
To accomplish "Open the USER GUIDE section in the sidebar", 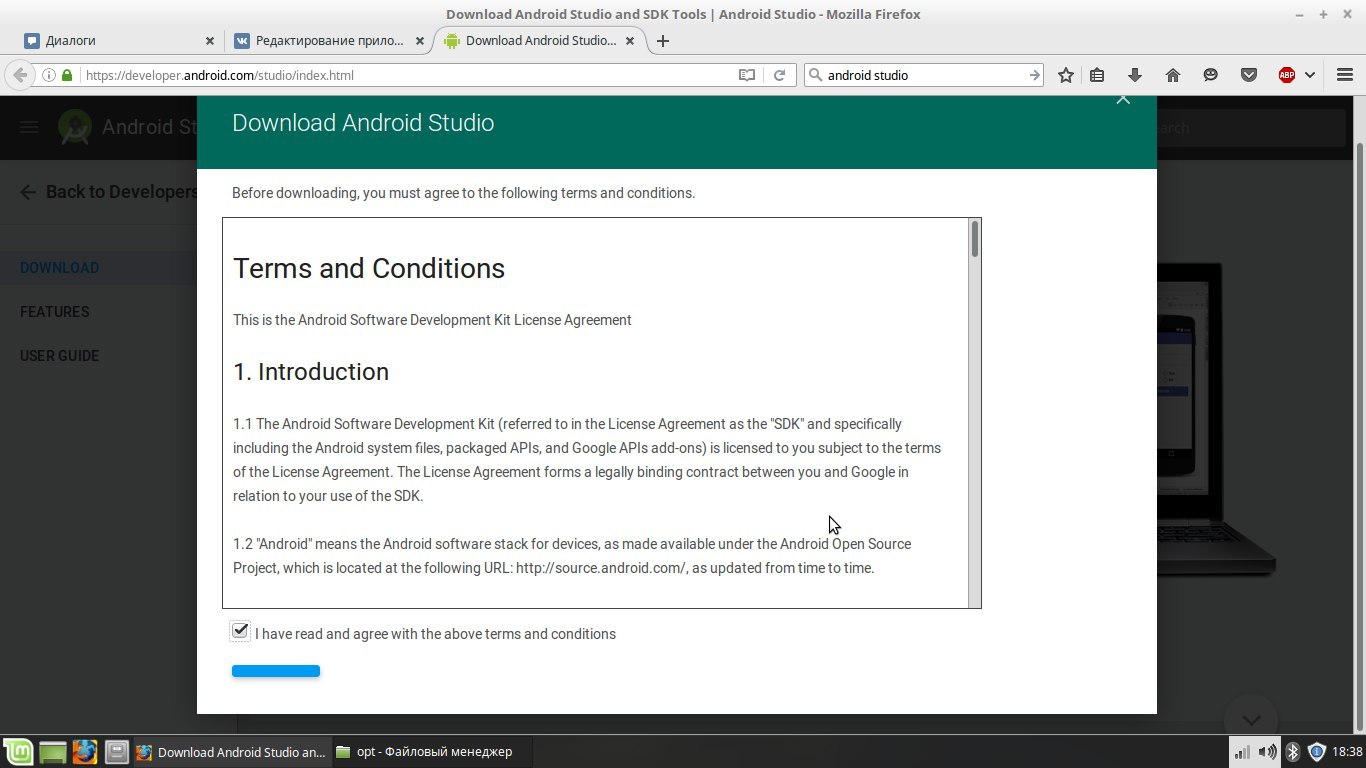I will click(x=59, y=356).
